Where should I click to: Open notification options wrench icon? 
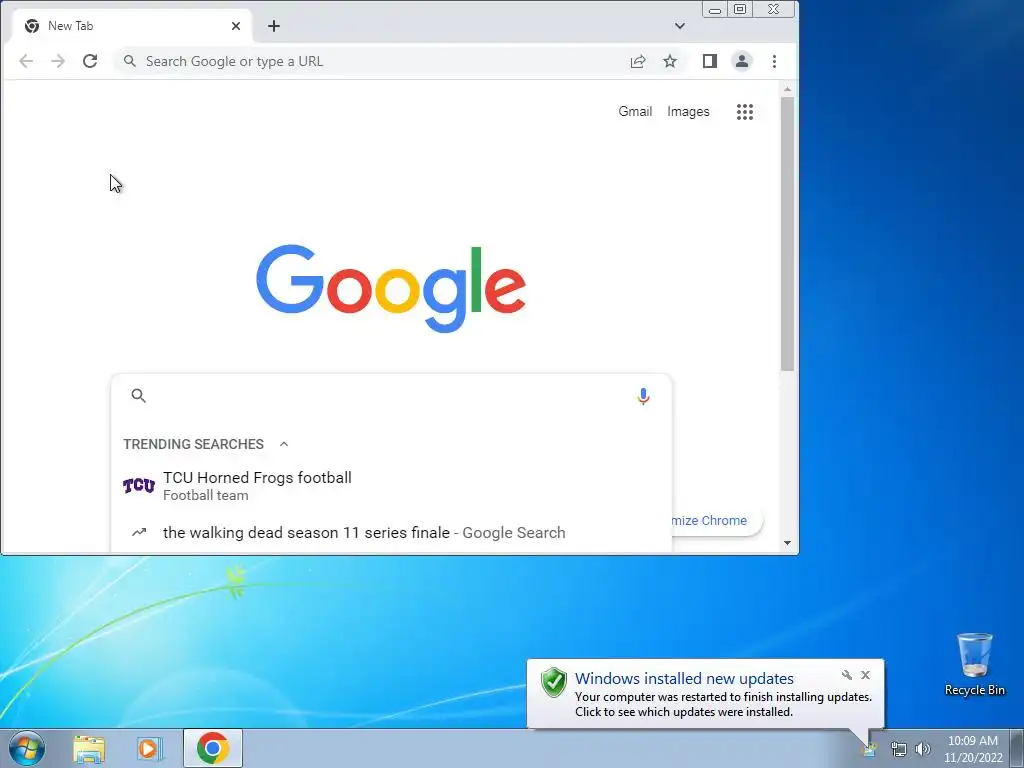point(847,675)
